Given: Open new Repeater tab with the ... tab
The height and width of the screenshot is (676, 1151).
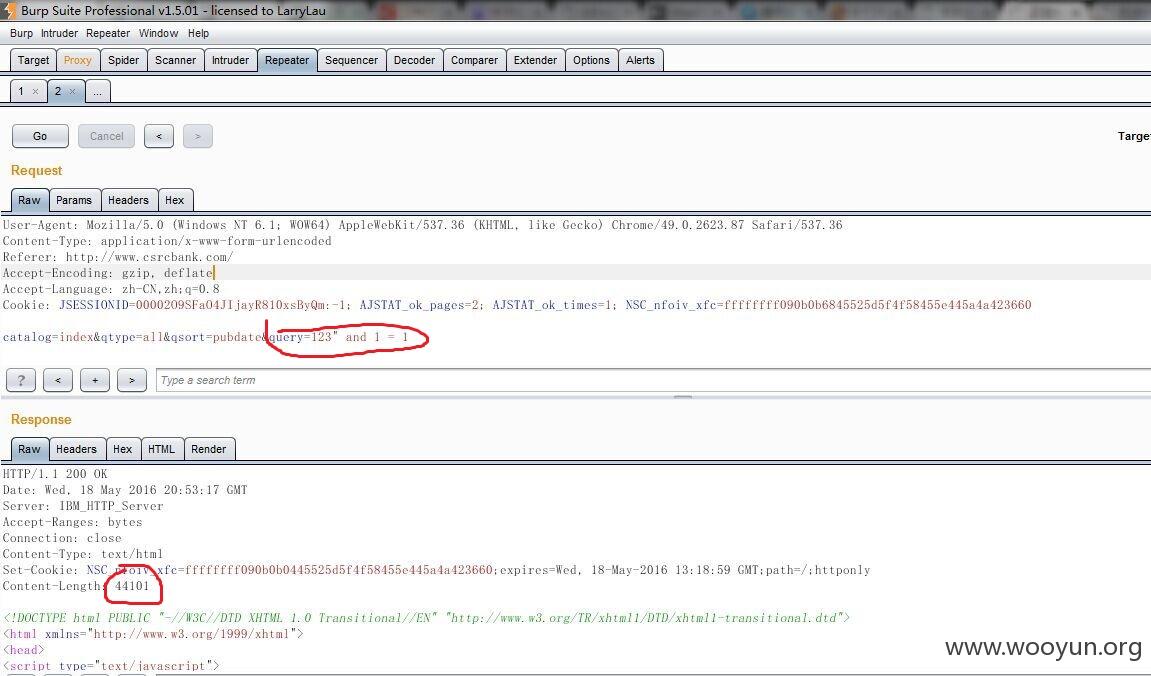Looking at the screenshot, I should tap(98, 91).
